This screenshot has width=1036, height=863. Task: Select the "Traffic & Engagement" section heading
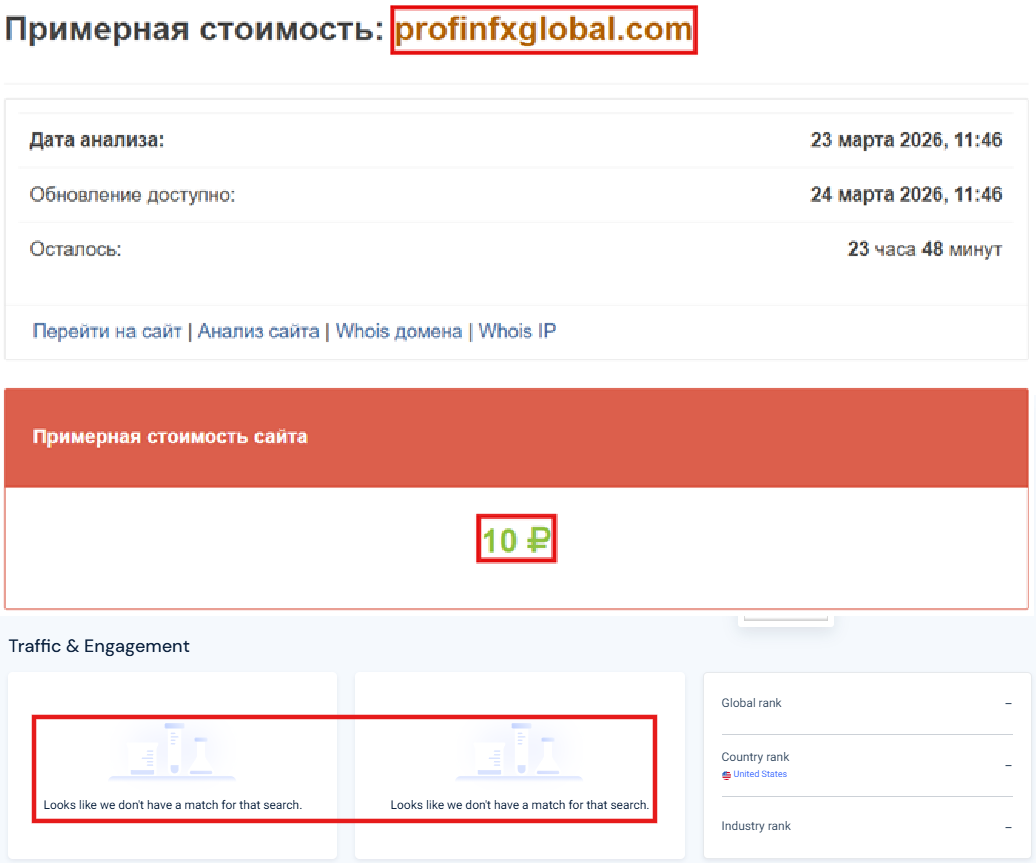[97, 646]
